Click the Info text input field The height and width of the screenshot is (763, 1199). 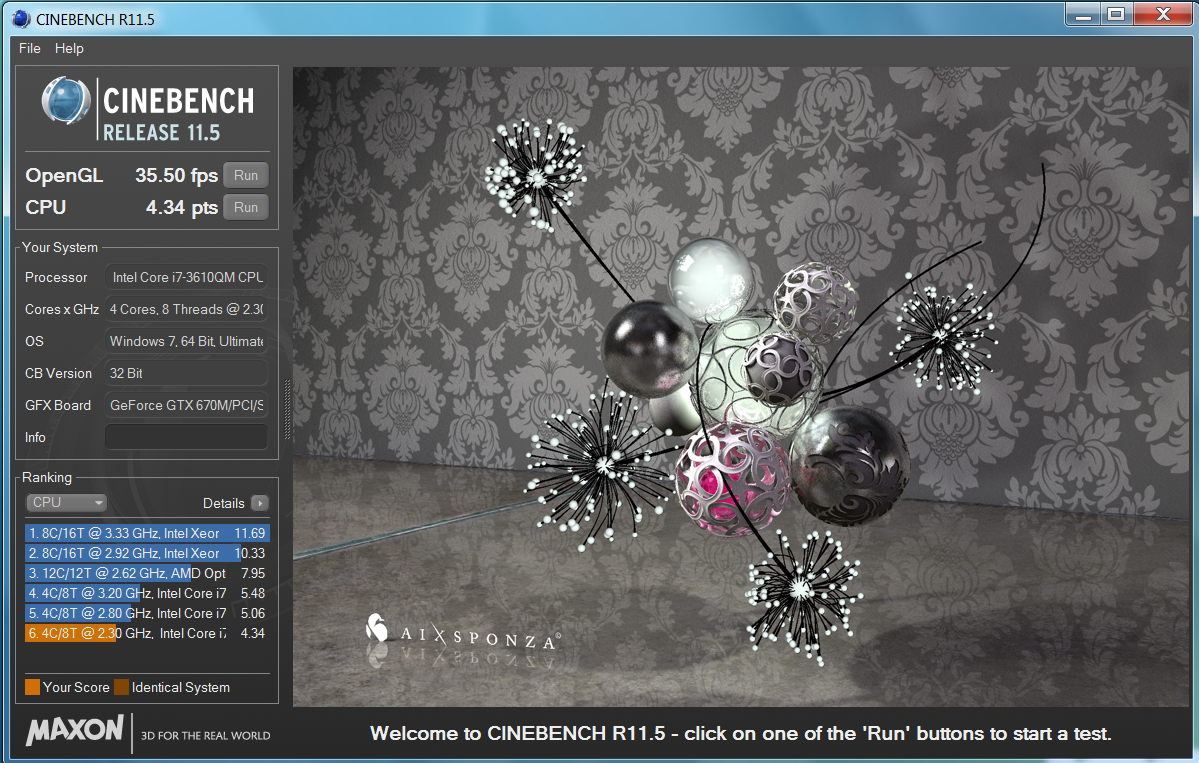pos(186,437)
